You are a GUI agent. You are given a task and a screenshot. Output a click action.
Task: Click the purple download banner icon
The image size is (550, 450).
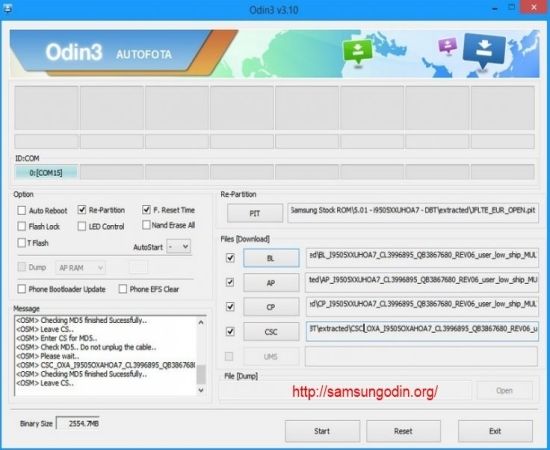point(448,46)
